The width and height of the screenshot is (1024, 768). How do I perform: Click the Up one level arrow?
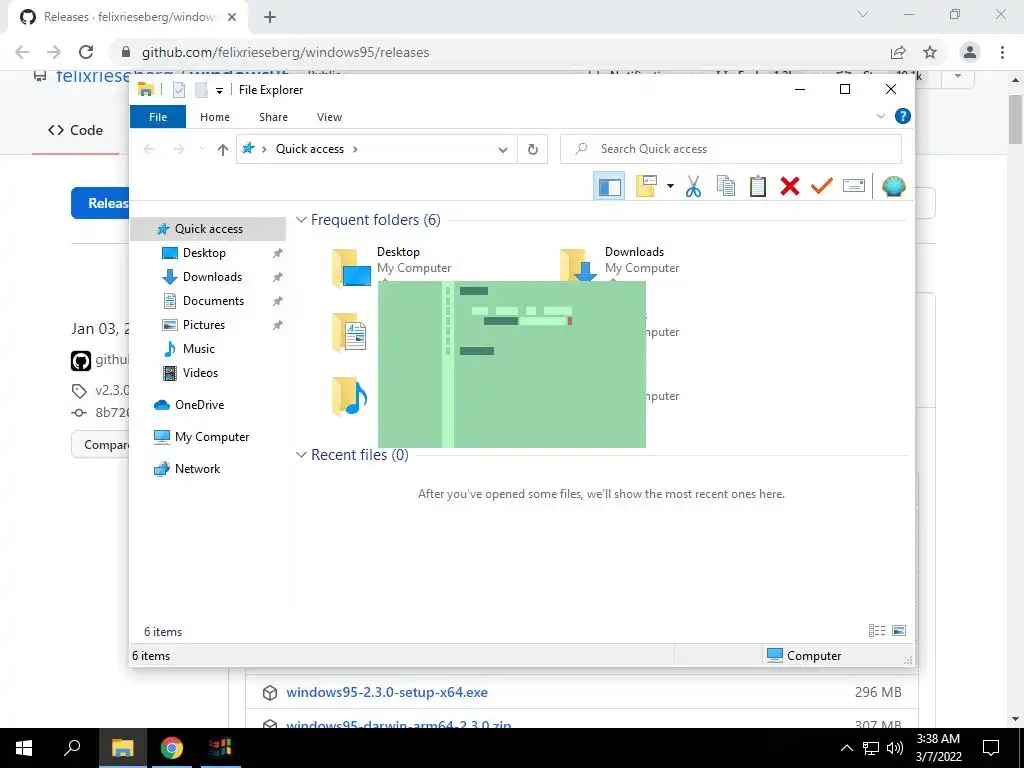coord(223,150)
